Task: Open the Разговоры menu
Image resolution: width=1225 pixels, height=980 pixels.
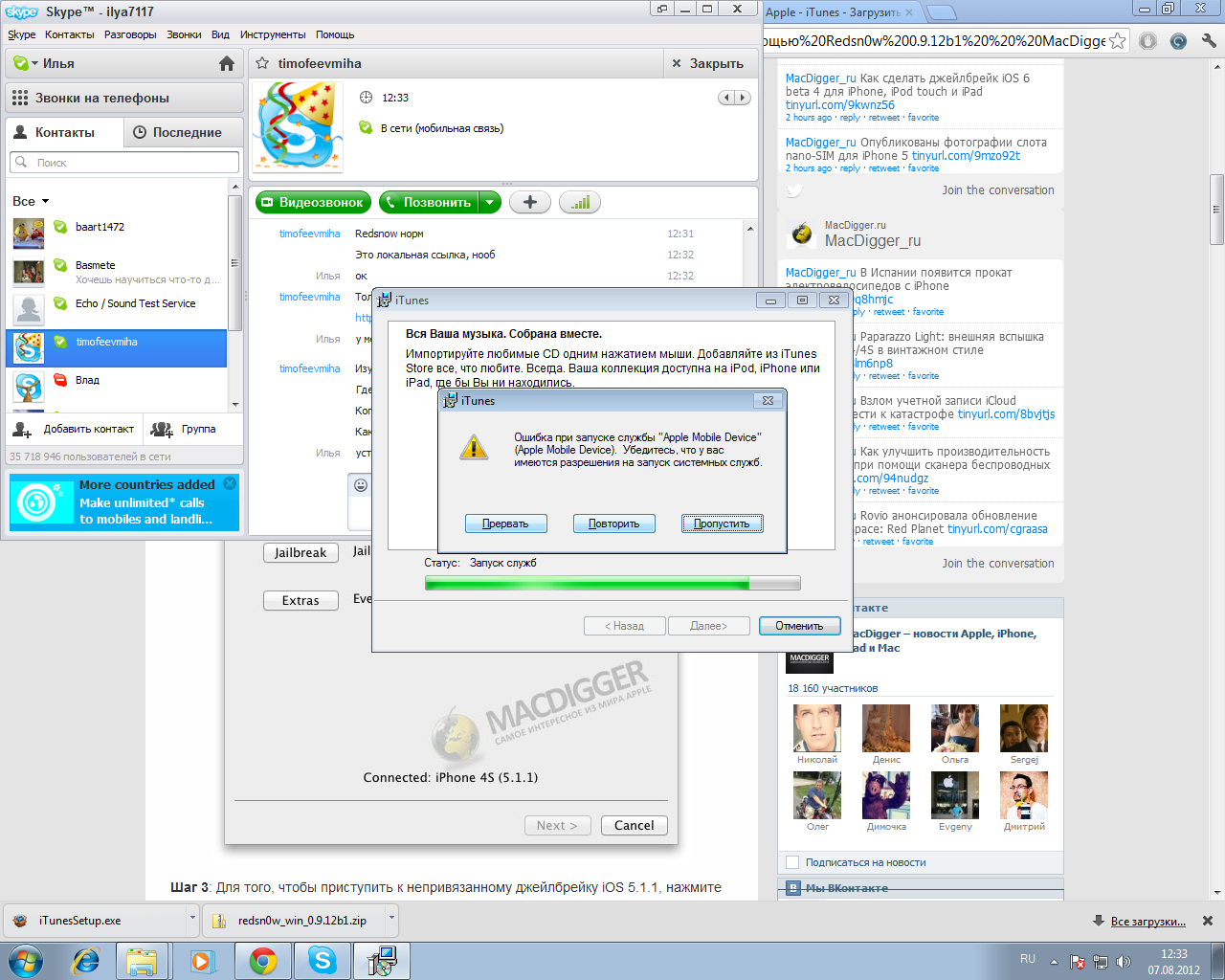Action: pos(130,34)
